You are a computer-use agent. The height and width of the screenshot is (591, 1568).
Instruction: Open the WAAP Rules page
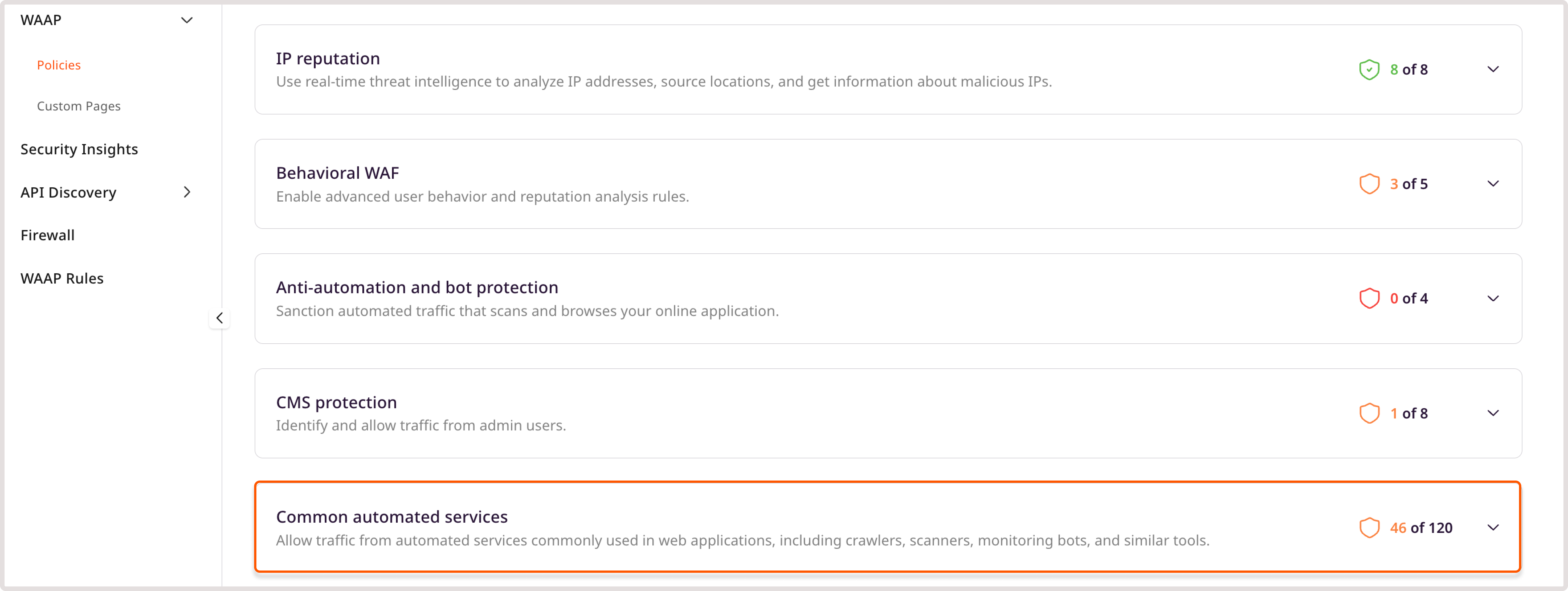[x=62, y=278]
